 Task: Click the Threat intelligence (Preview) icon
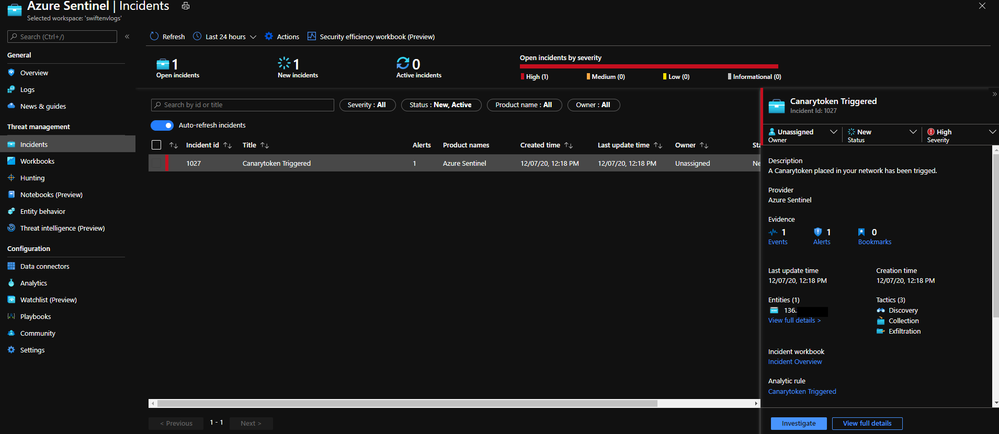point(11,228)
